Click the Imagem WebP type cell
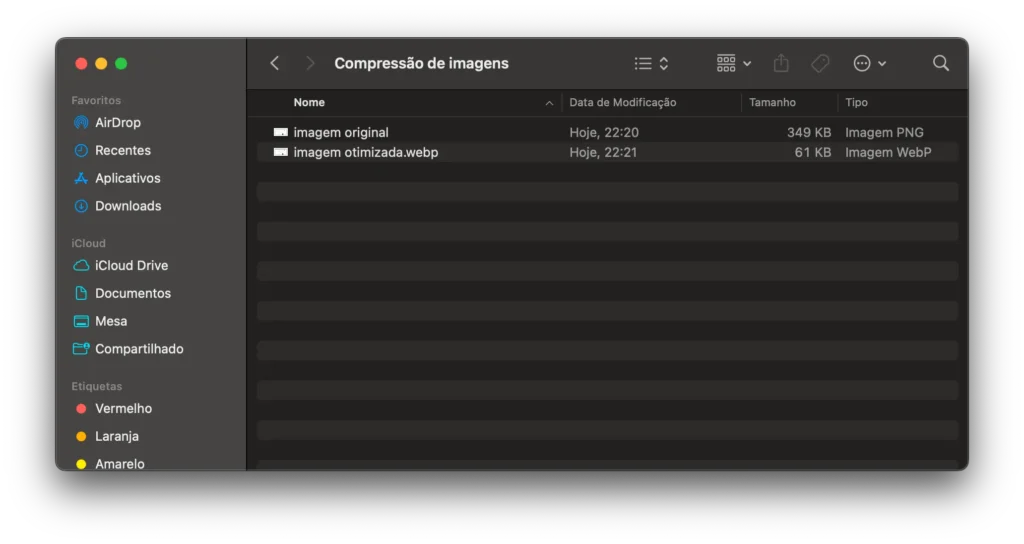The image size is (1024, 544). pos(888,152)
